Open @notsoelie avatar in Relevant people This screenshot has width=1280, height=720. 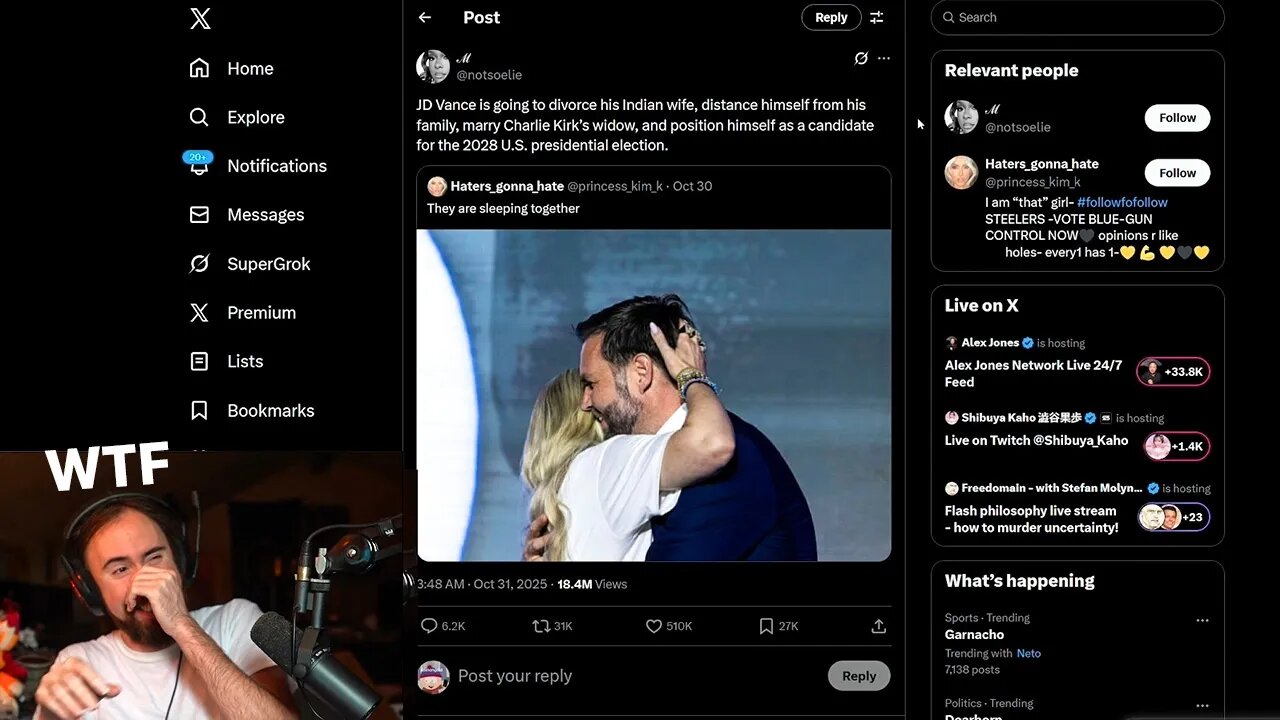961,117
